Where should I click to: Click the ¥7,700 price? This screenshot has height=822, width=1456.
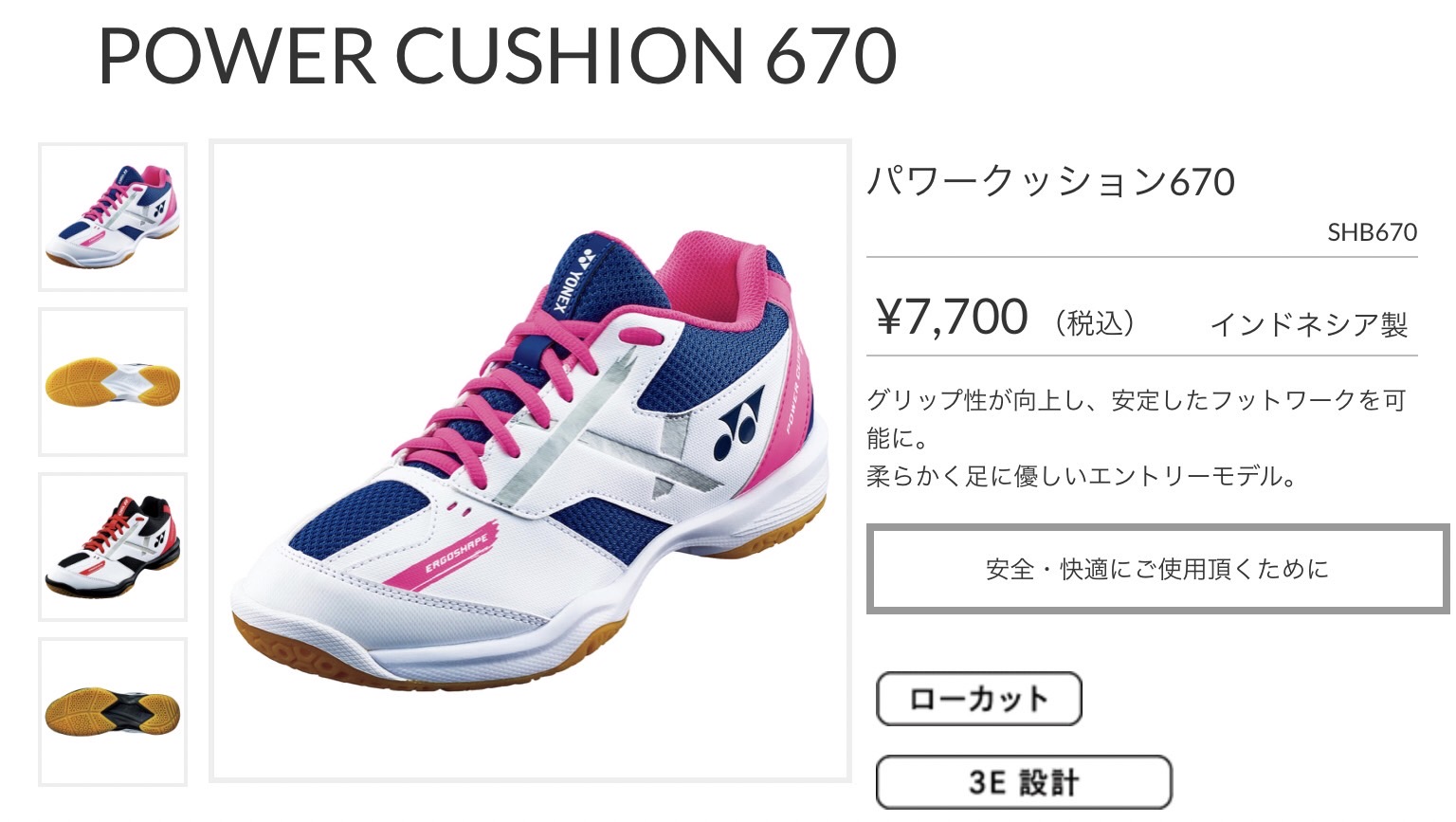click(x=952, y=317)
